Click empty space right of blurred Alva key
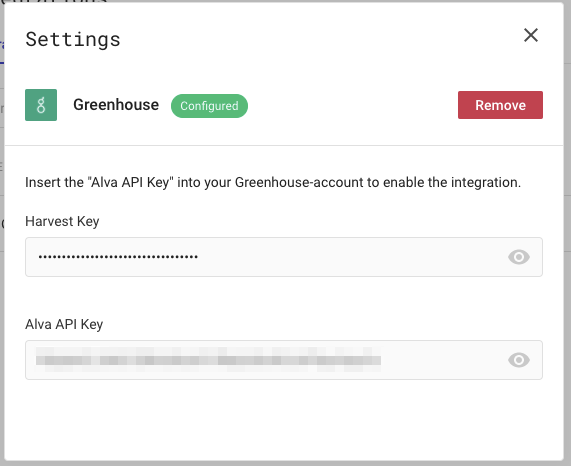Image resolution: width=571 pixels, height=466 pixels. pyautogui.click(x=442, y=360)
